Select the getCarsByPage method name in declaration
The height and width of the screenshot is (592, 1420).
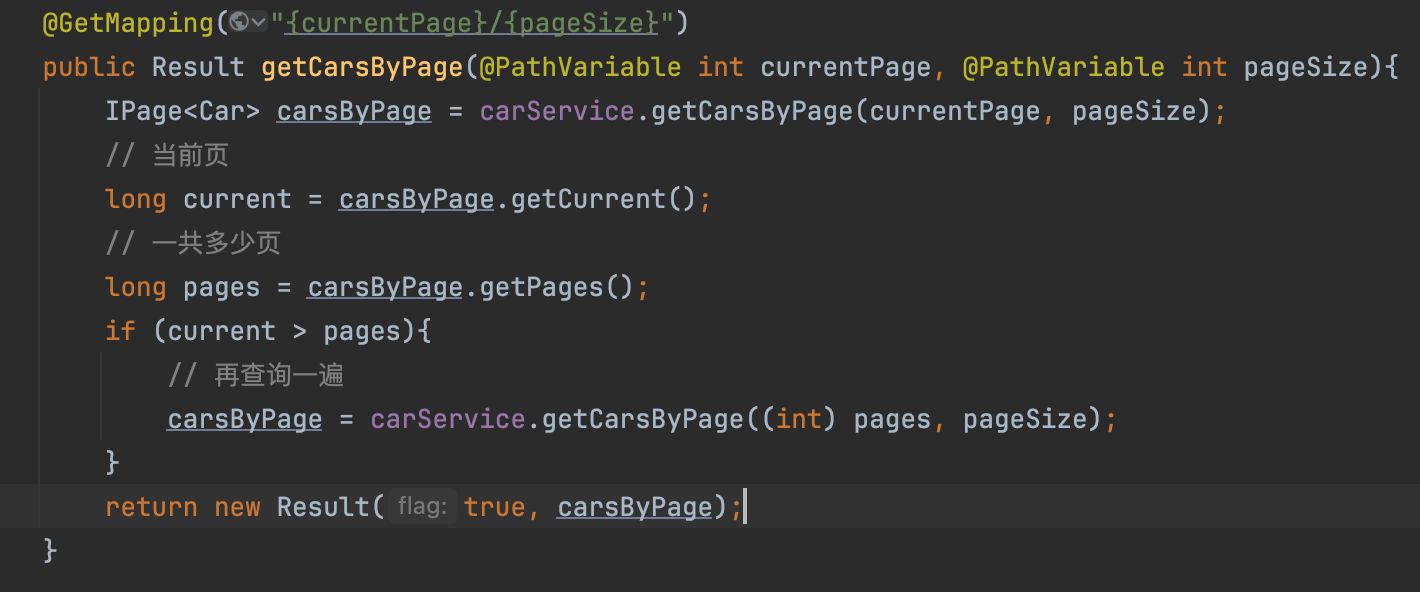pos(363,67)
